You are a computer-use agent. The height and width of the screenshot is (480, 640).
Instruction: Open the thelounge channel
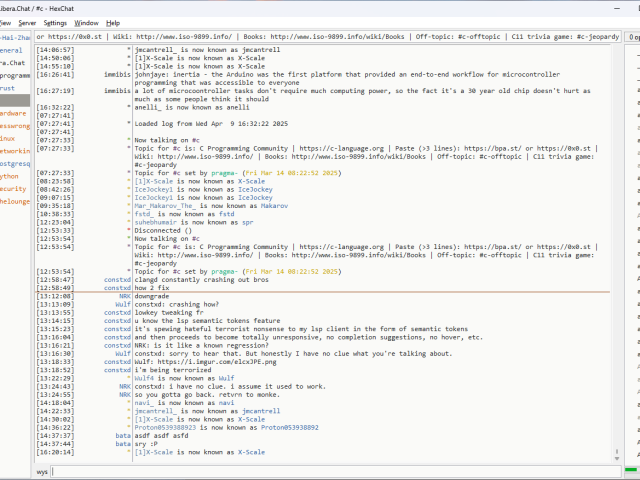(x=15, y=201)
